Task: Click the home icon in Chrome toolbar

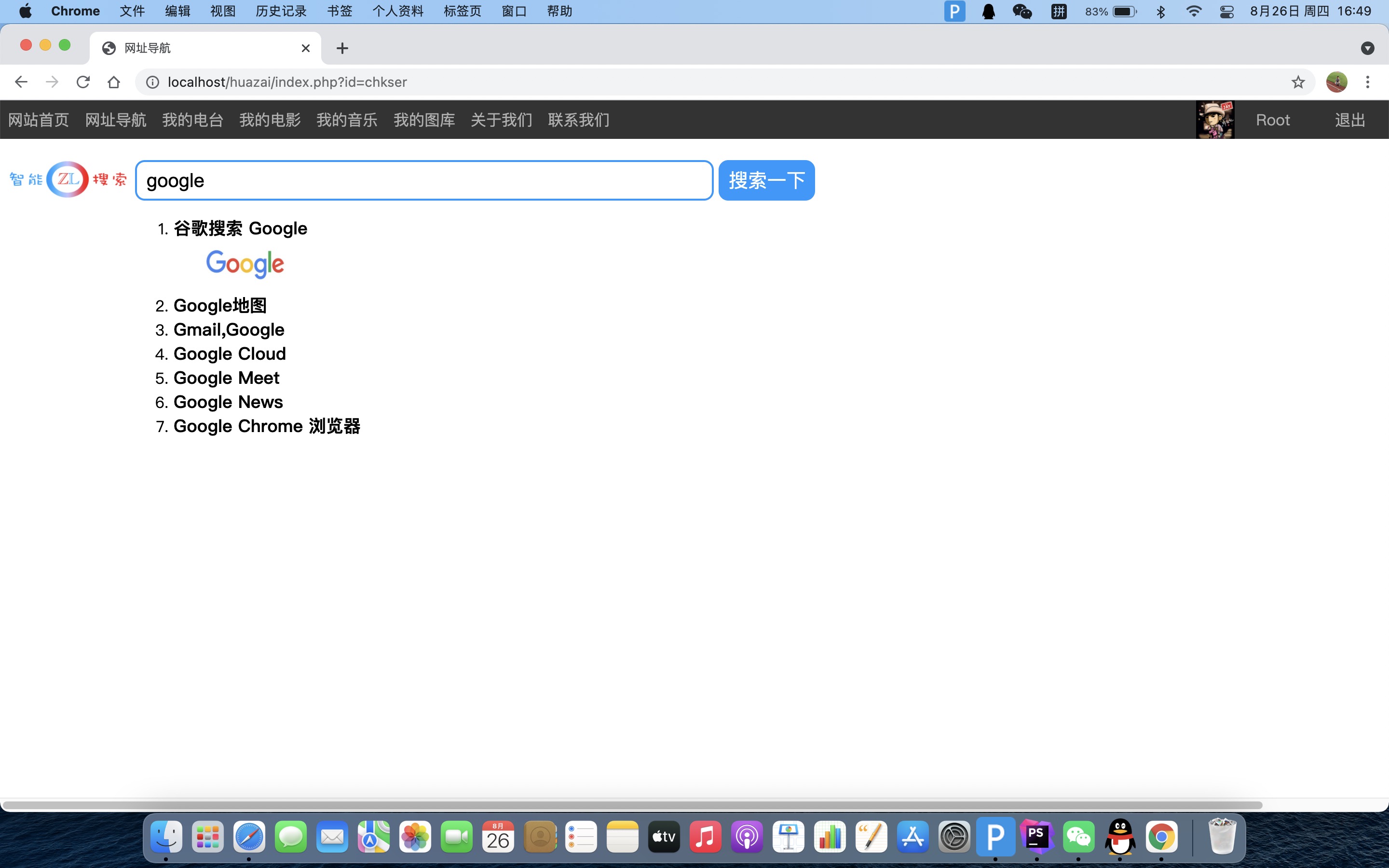Action: 114,82
